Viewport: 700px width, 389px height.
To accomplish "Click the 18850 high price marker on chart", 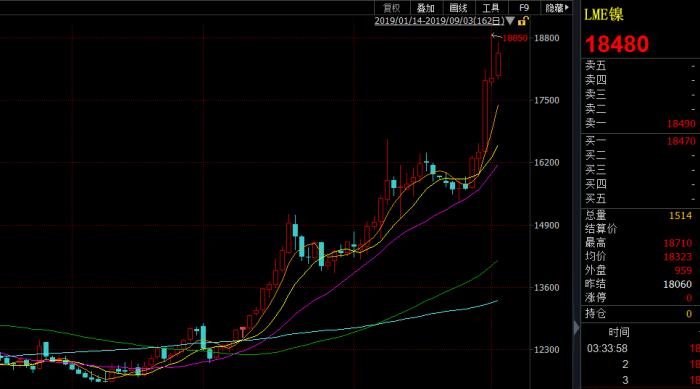I will click(515, 38).
